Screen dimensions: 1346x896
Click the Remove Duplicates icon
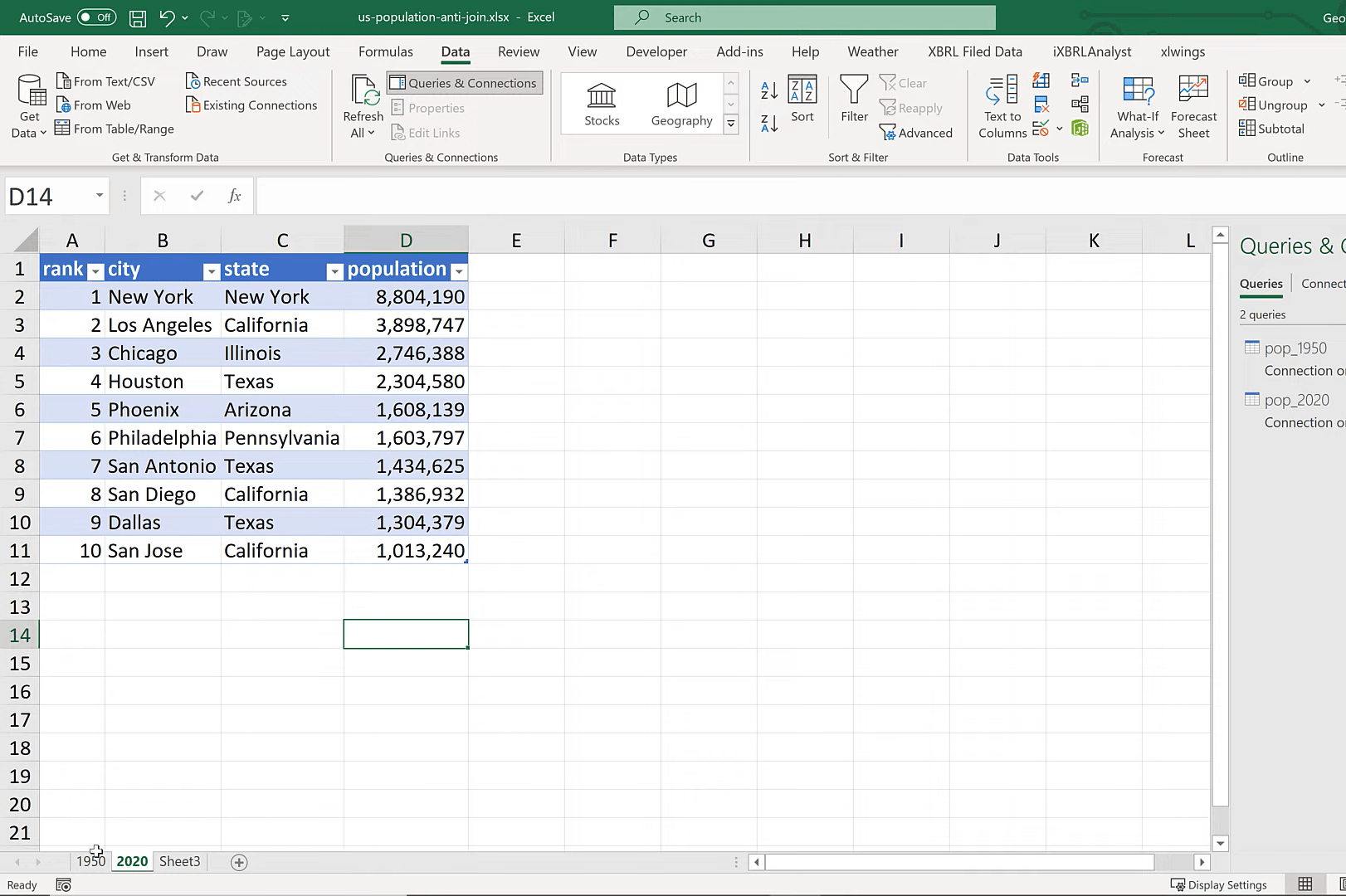click(x=1041, y=105)
